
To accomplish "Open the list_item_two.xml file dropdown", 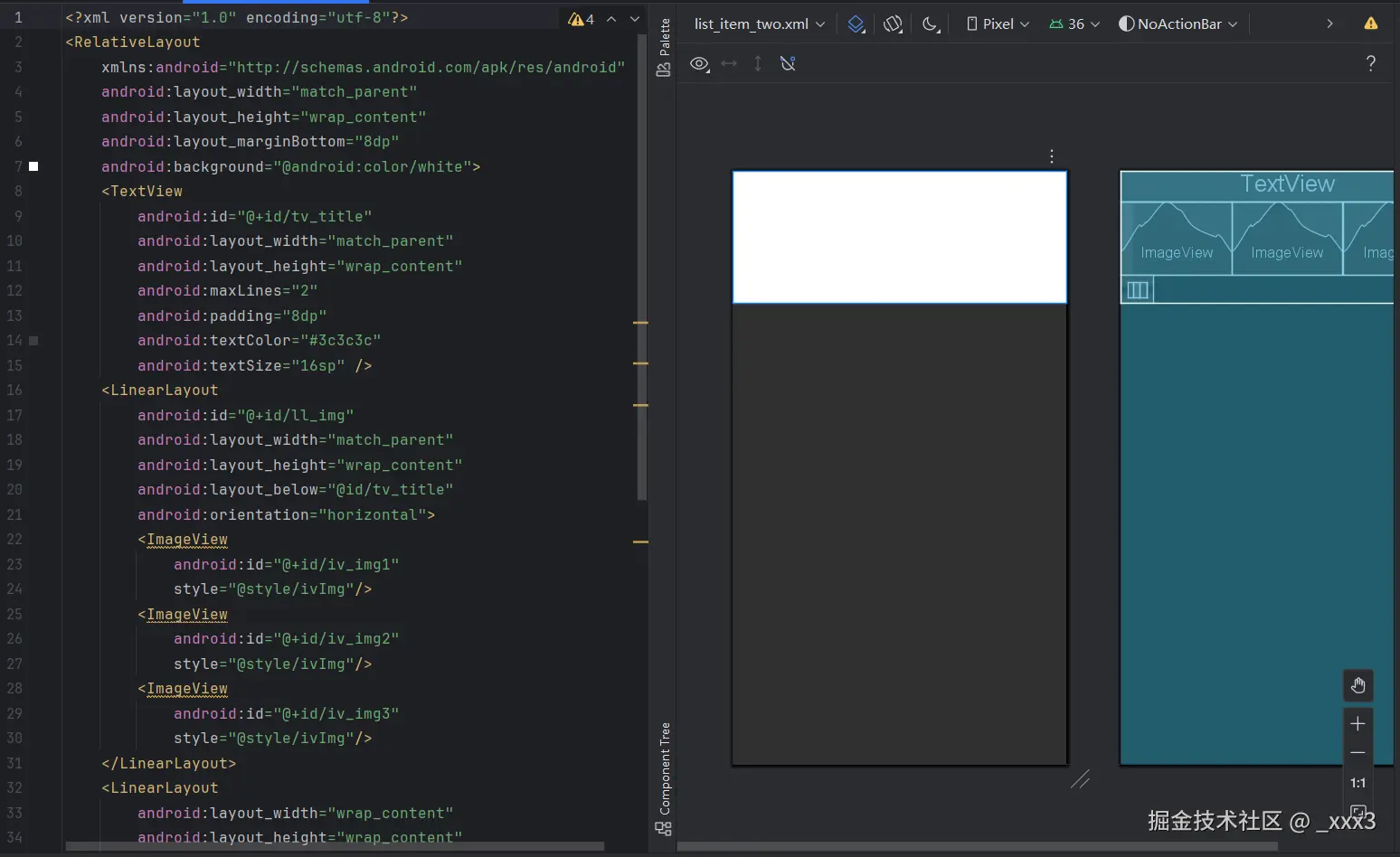I will 760,24.
